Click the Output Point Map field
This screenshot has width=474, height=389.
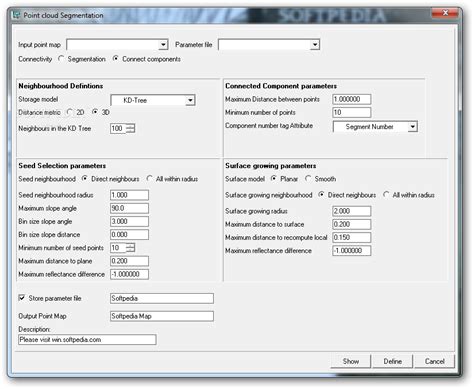tap(162, 316)
